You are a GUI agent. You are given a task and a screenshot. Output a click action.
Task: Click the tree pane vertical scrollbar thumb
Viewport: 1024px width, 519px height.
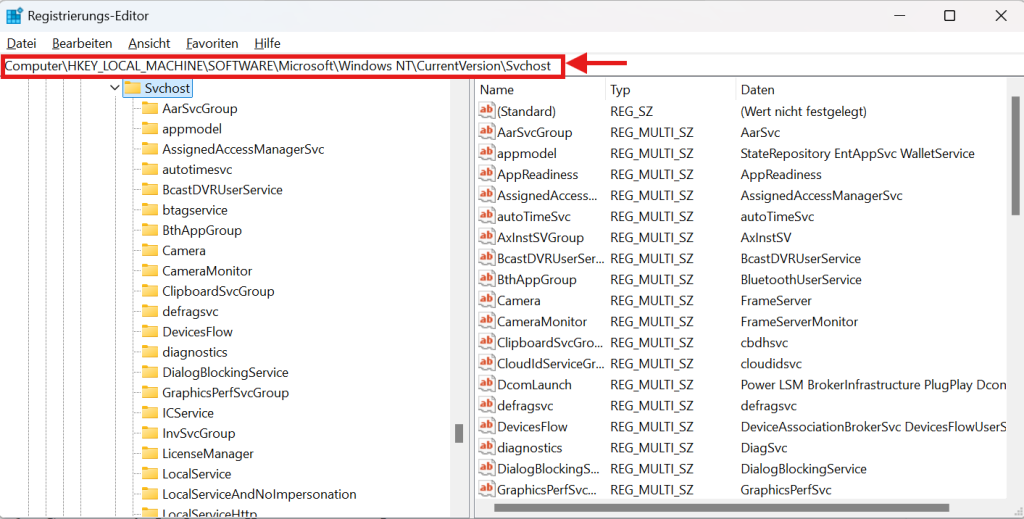pos(459,433)
